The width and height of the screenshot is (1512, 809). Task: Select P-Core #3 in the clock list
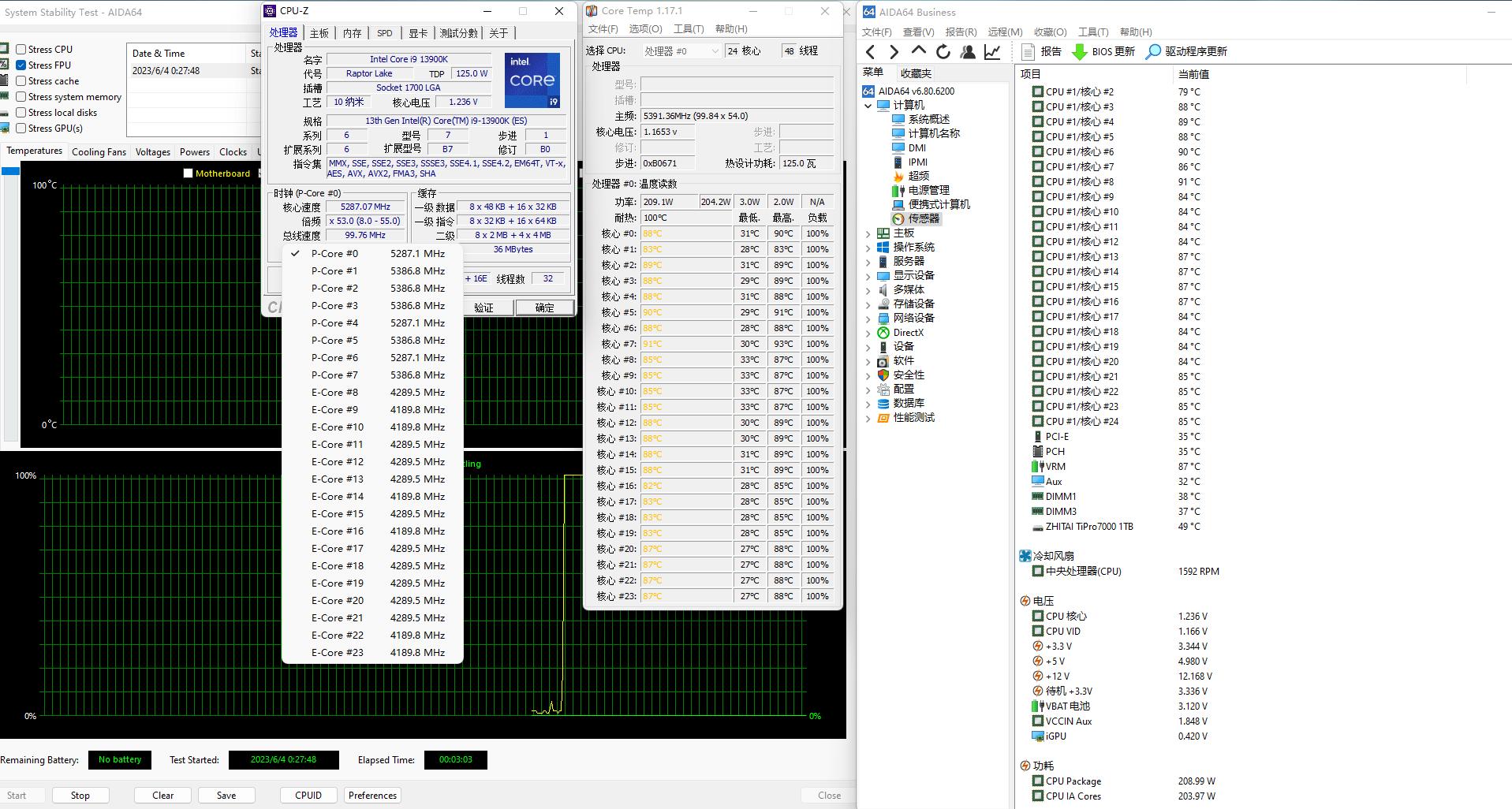(334, 306)
